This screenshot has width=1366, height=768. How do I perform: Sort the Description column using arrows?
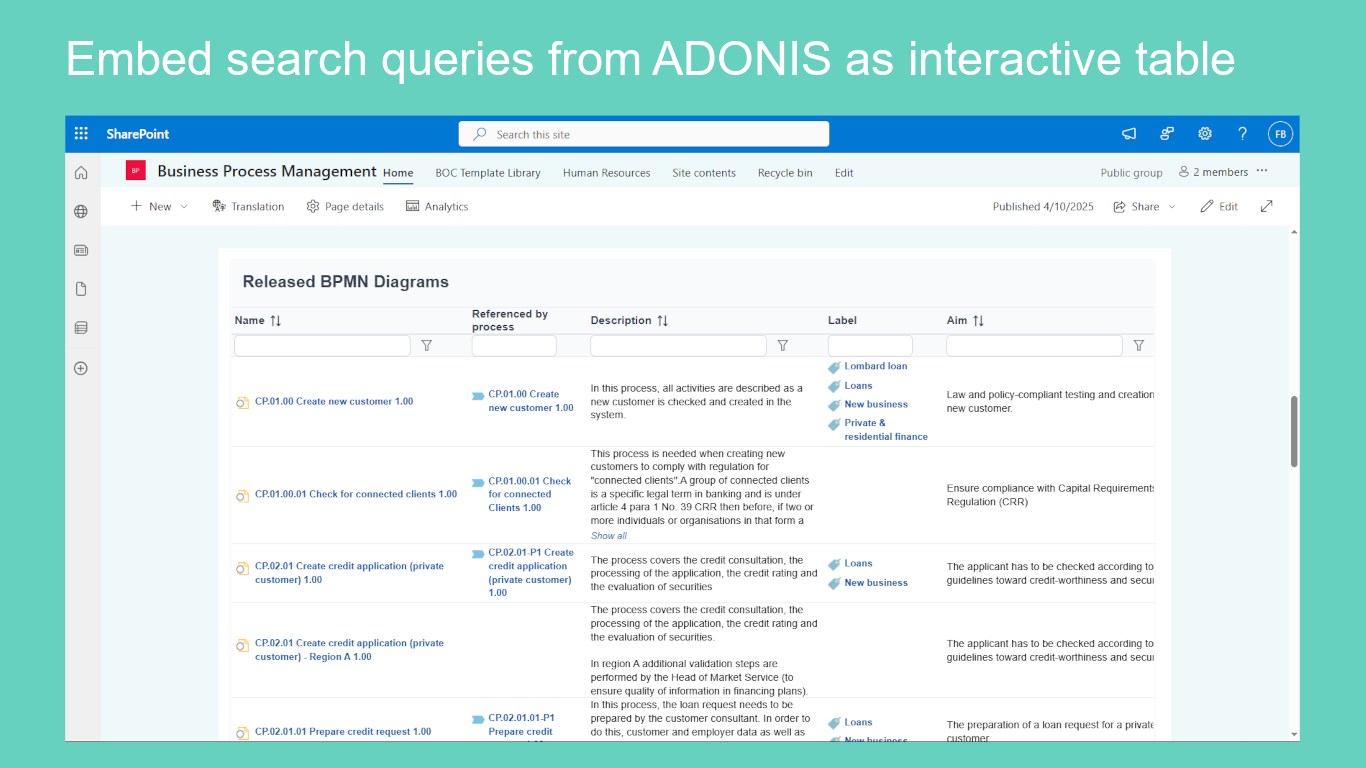(x=662, y=321)
